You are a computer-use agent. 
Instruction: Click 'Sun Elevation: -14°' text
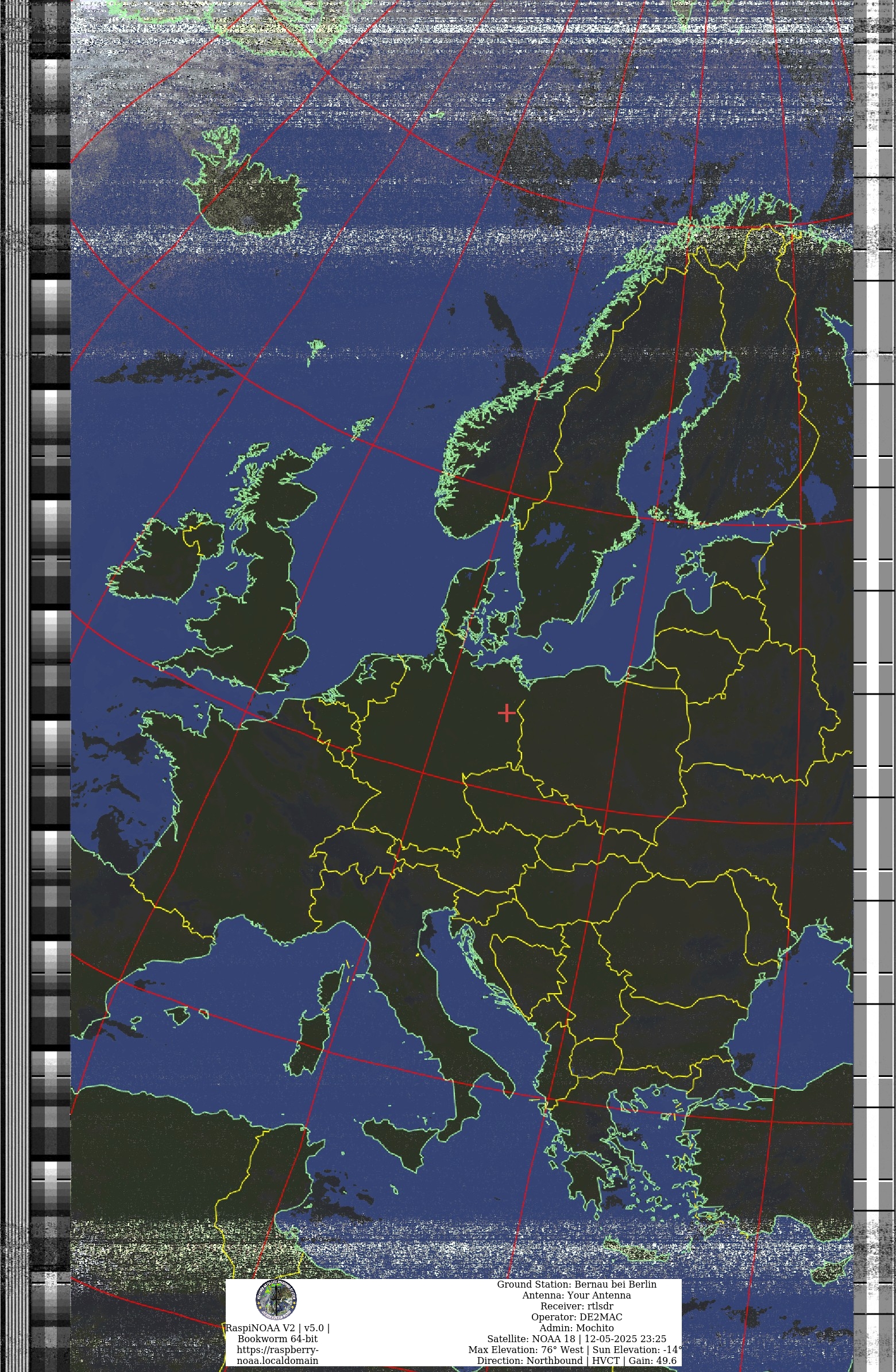[638, 1350]
